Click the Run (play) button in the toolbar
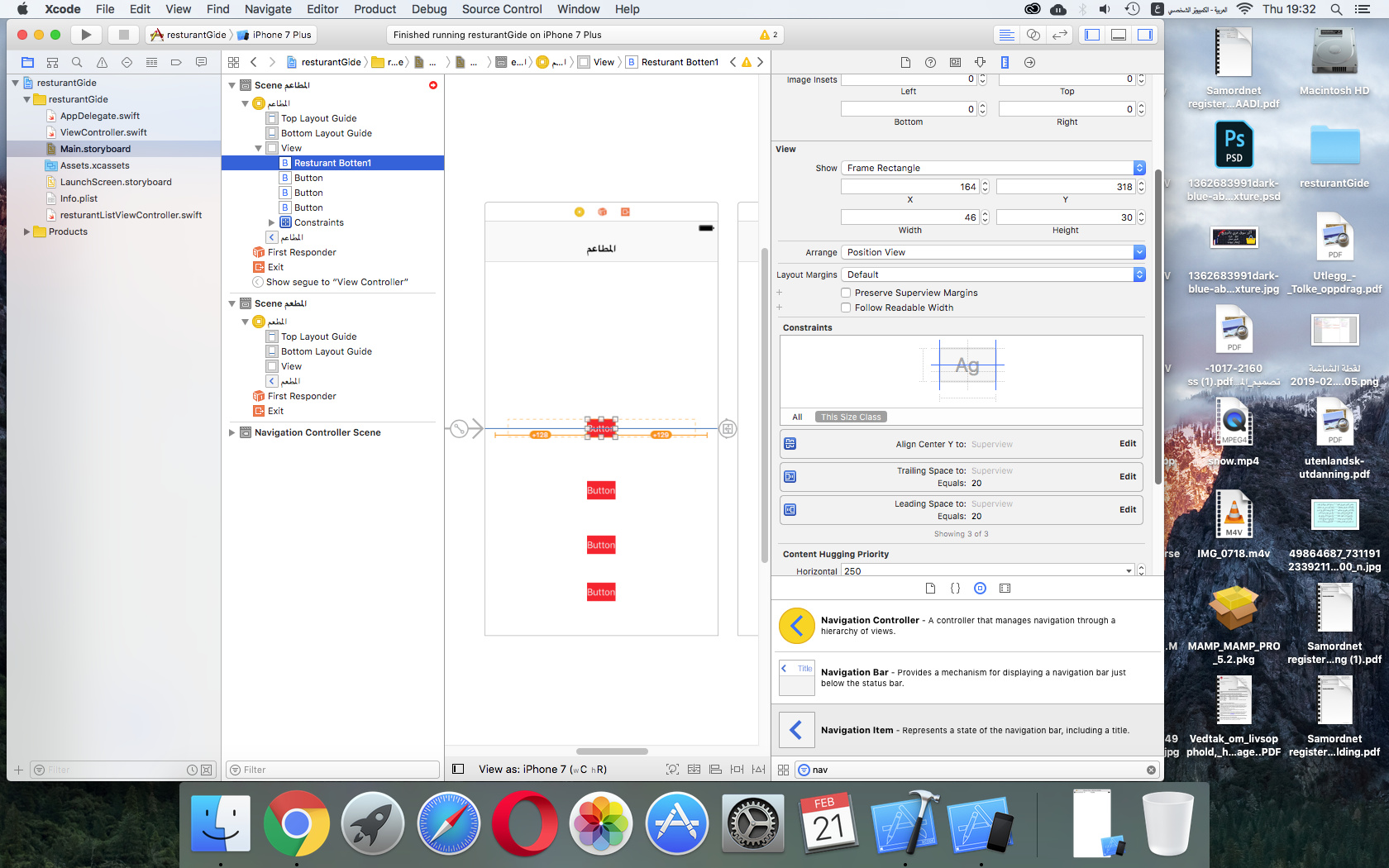 tap(85, 35)
